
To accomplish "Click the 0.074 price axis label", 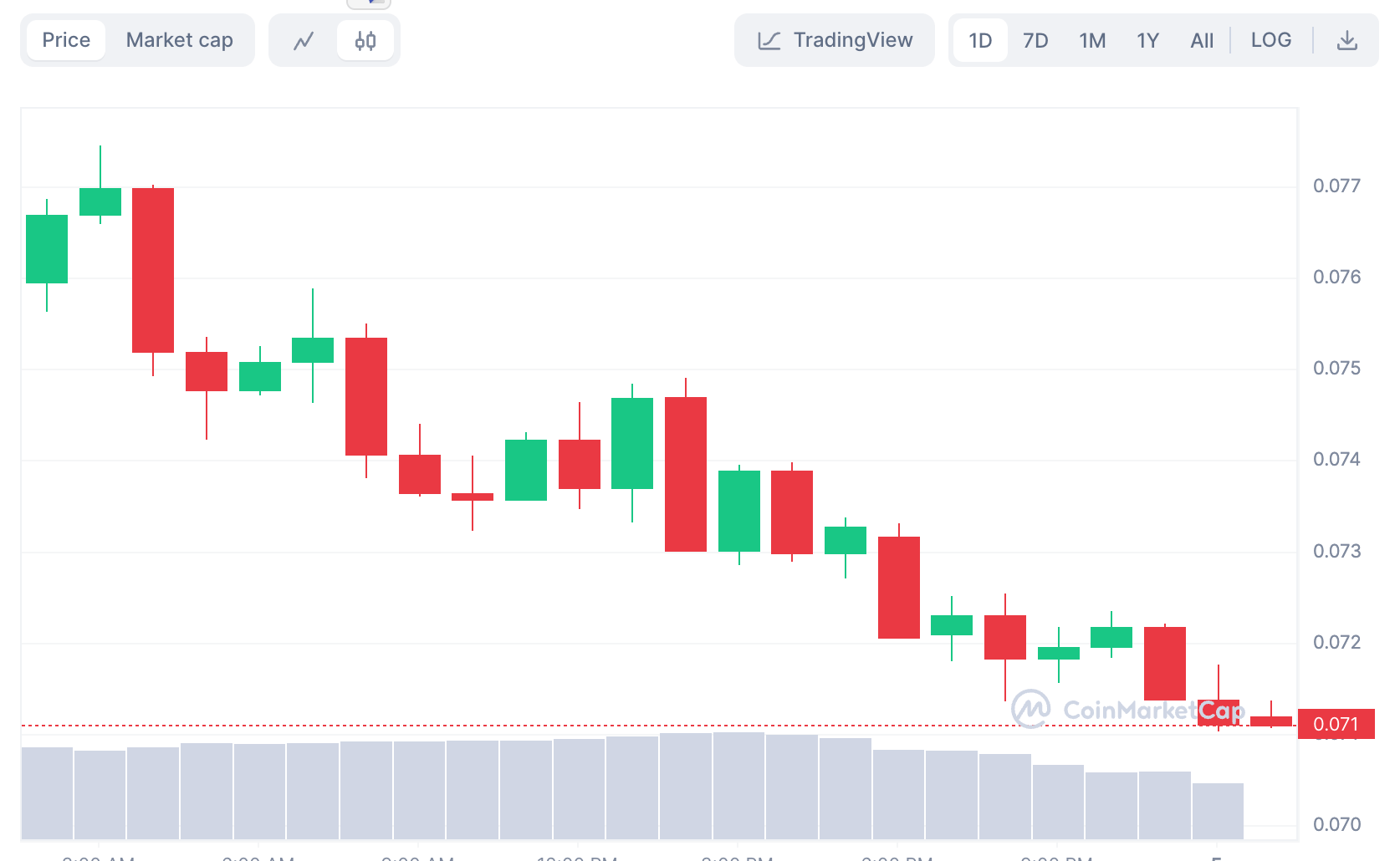I will pos(1336,459).
